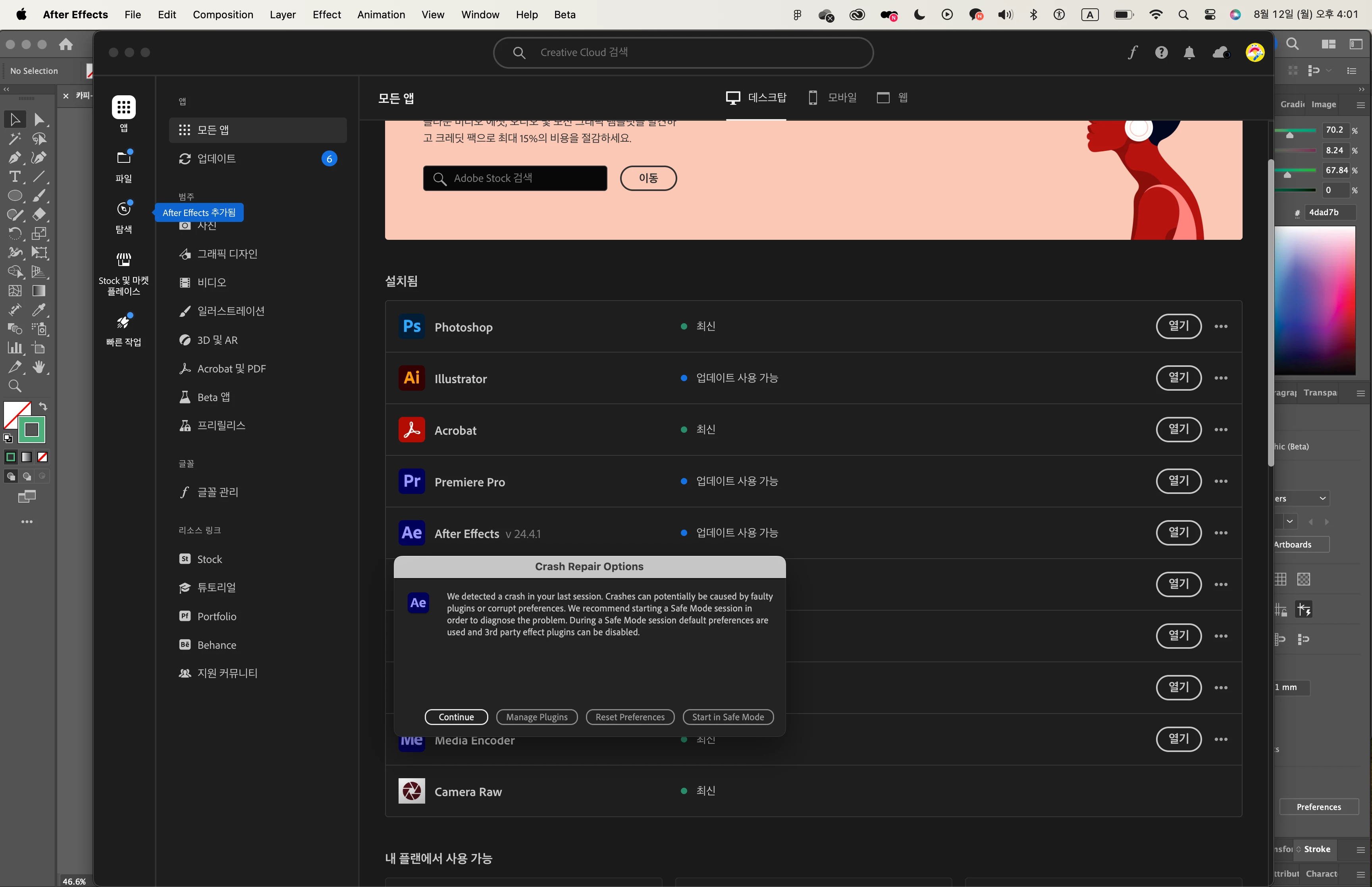Open the Composition menu
Viewport: 1372px width, 887px height.
point(223,15)
